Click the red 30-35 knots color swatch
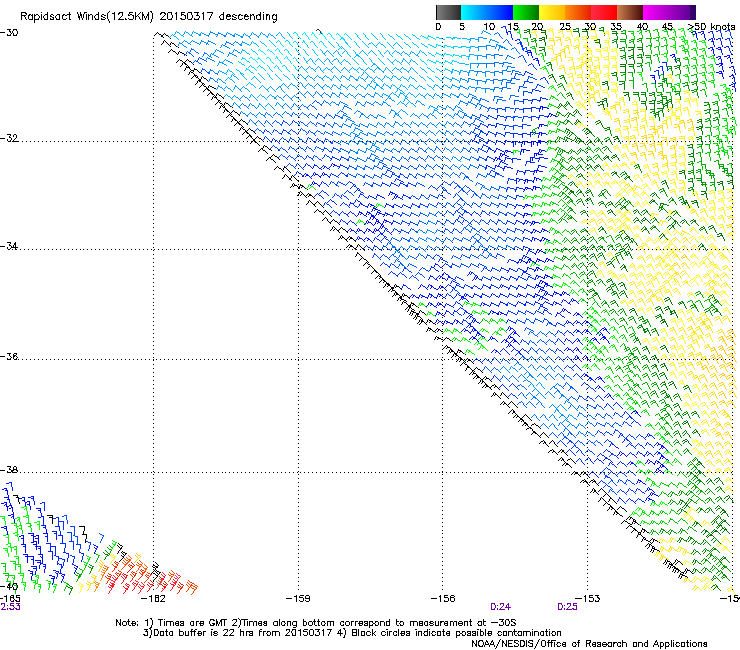The width and height of the screenshot is (740, 650). click(x=604, y=12)
